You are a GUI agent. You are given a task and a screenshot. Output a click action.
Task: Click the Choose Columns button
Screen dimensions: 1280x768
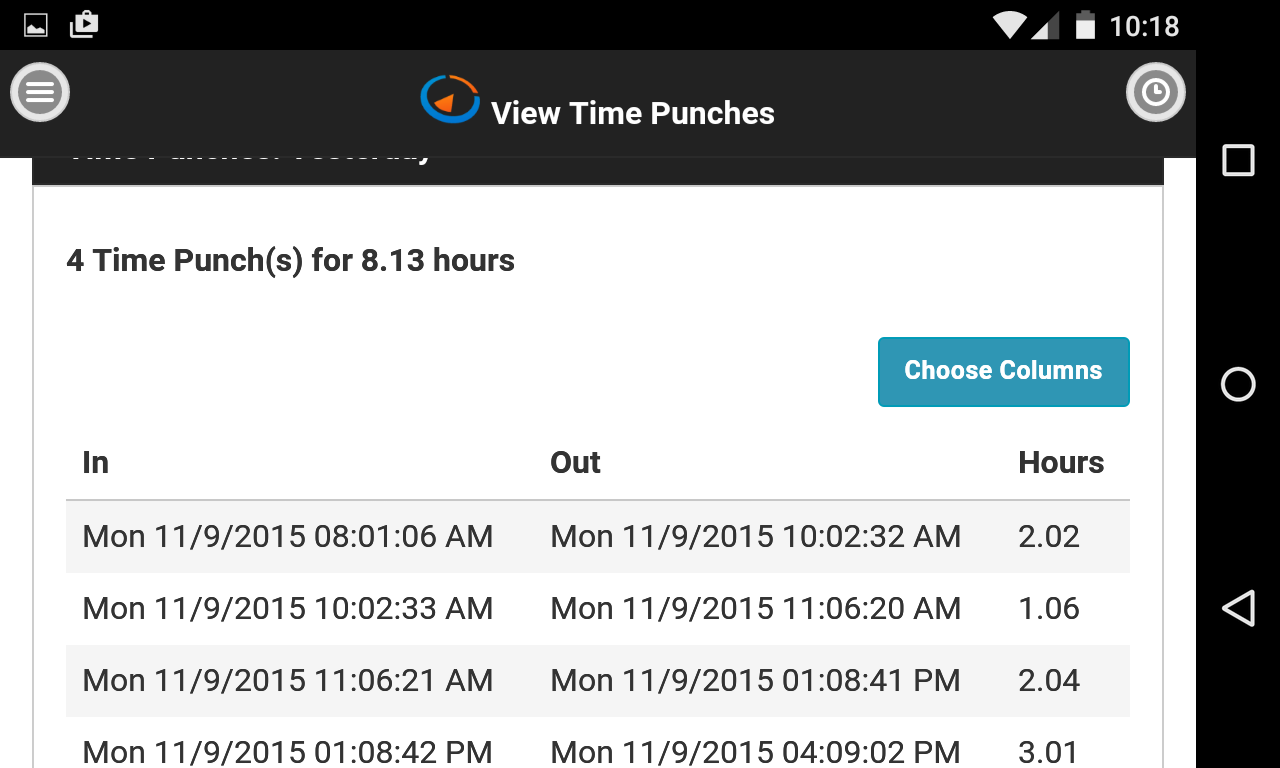coord(1003,371)
